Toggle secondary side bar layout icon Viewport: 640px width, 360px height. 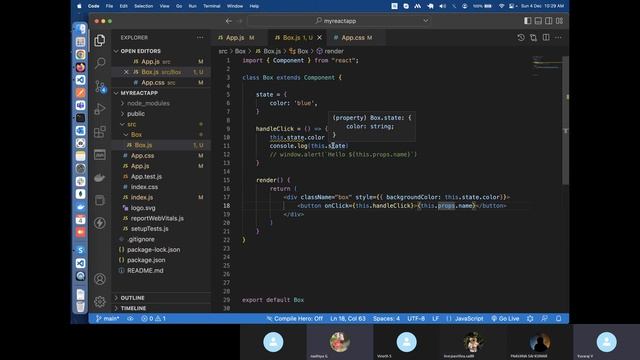click(549, 21)
